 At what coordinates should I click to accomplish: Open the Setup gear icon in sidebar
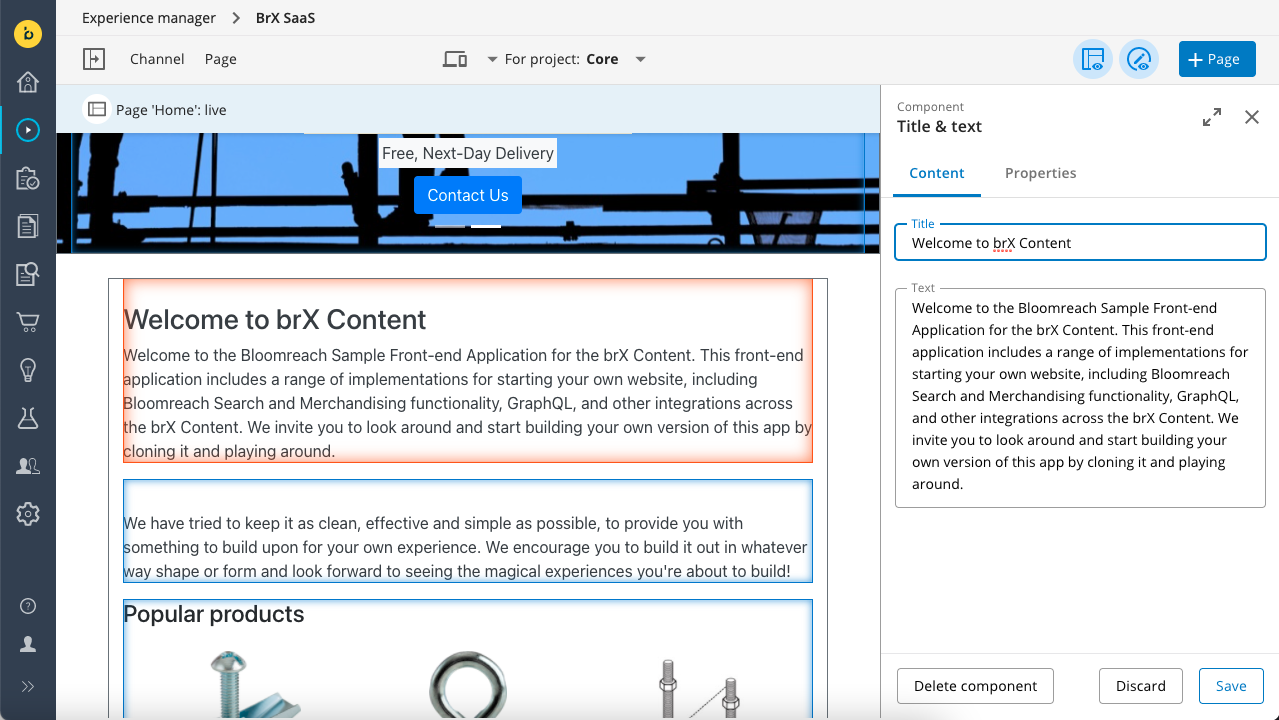pyautogui.click(x=28, y=514)
